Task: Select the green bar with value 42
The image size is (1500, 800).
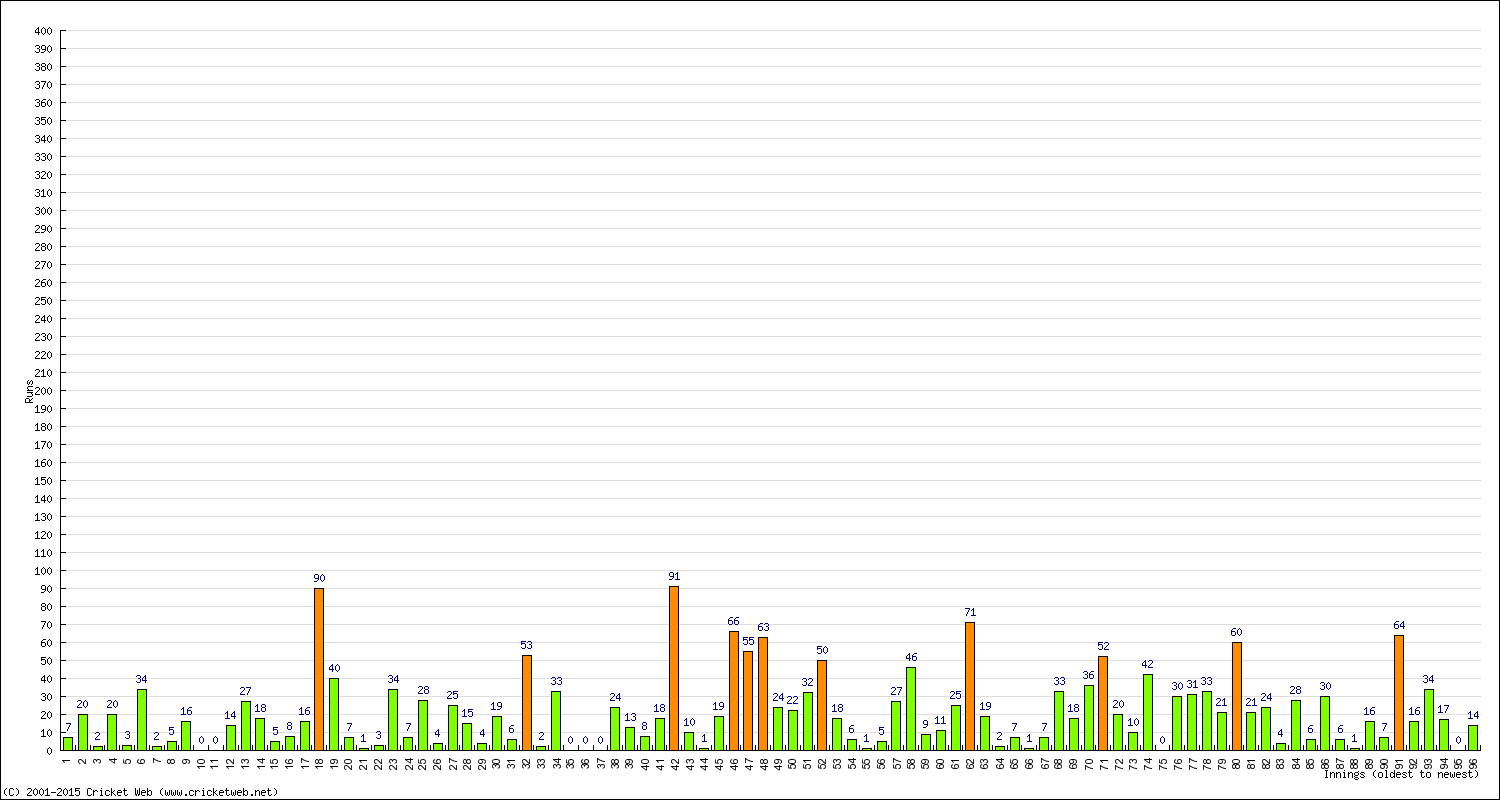Action: 1147,712
